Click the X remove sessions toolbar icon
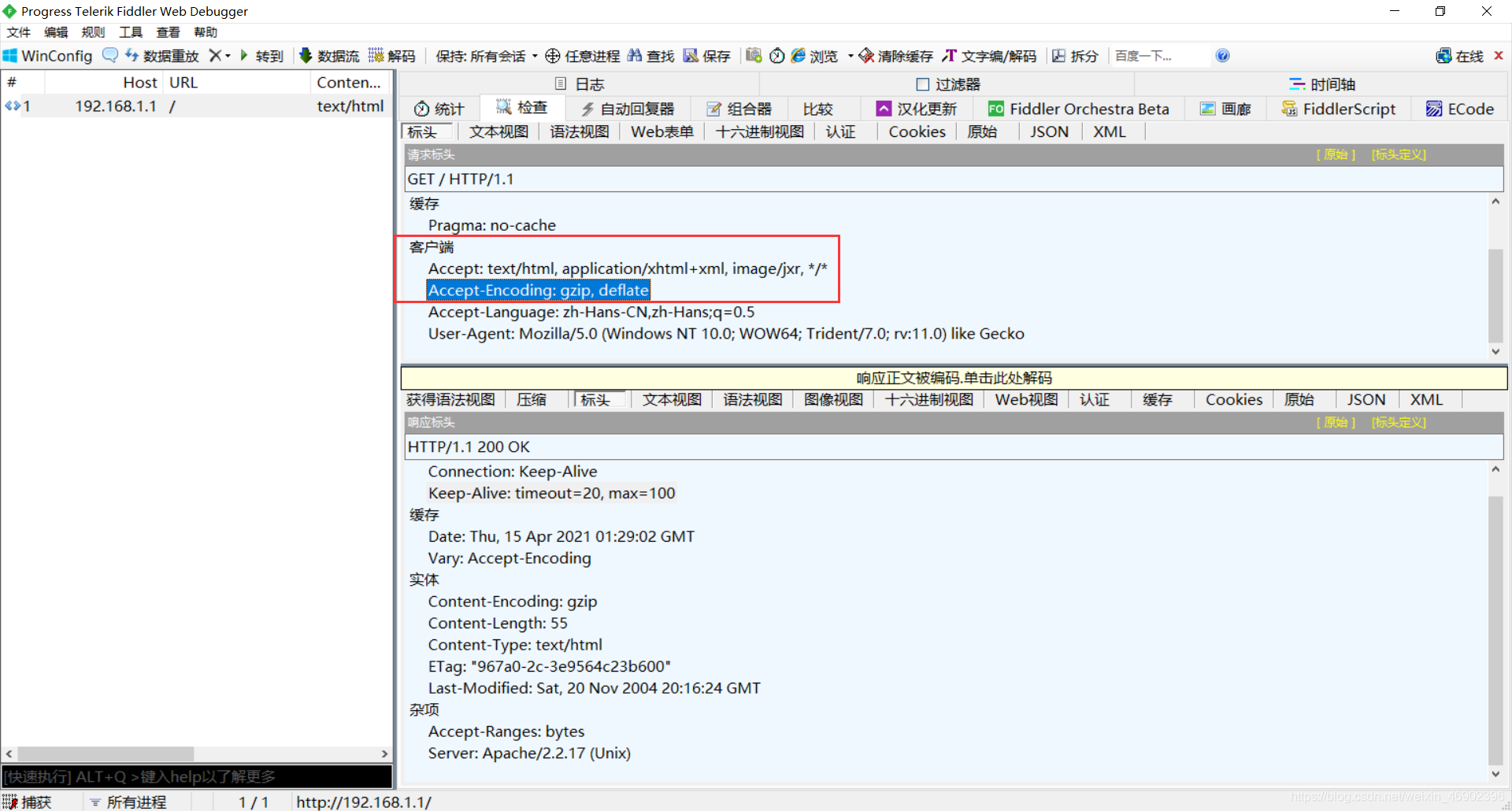The width and height of the screenshot is (1512, 811). (215, 56)
